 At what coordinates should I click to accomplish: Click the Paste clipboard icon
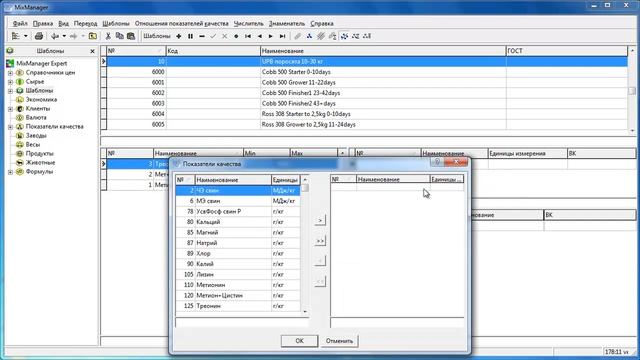coord(131,36)
